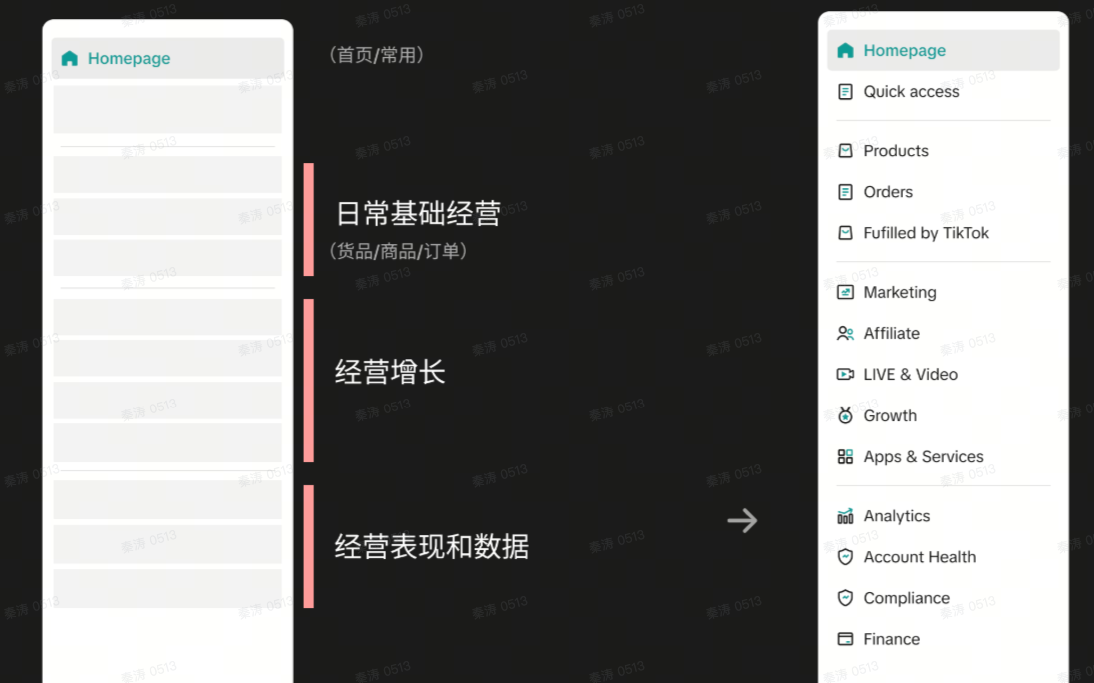
Task: Click the Quick access document icon
Action: click(x=845, y=92)
